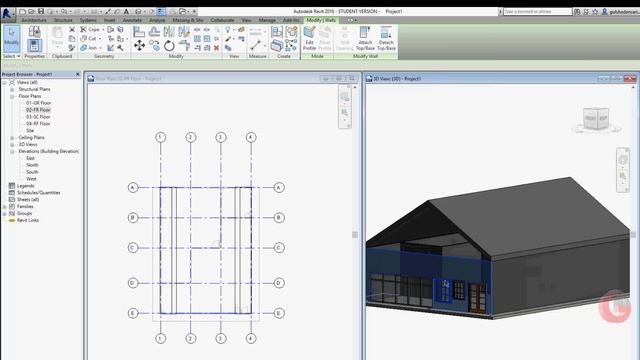
Task: Open the South elevation view
Action: [x=32, y=172]
